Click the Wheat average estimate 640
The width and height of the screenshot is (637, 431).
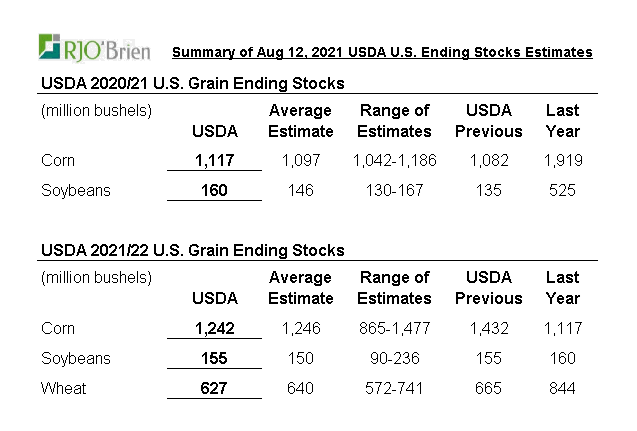300,388
